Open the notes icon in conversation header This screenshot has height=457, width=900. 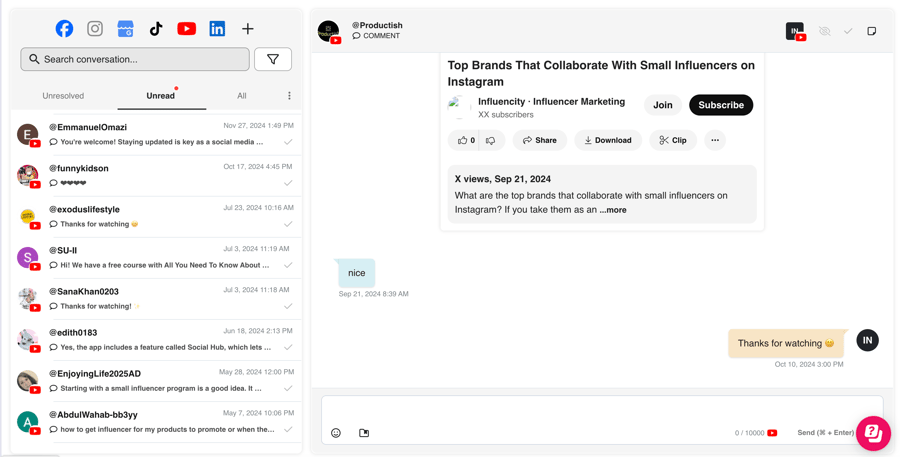coord(872,31)
